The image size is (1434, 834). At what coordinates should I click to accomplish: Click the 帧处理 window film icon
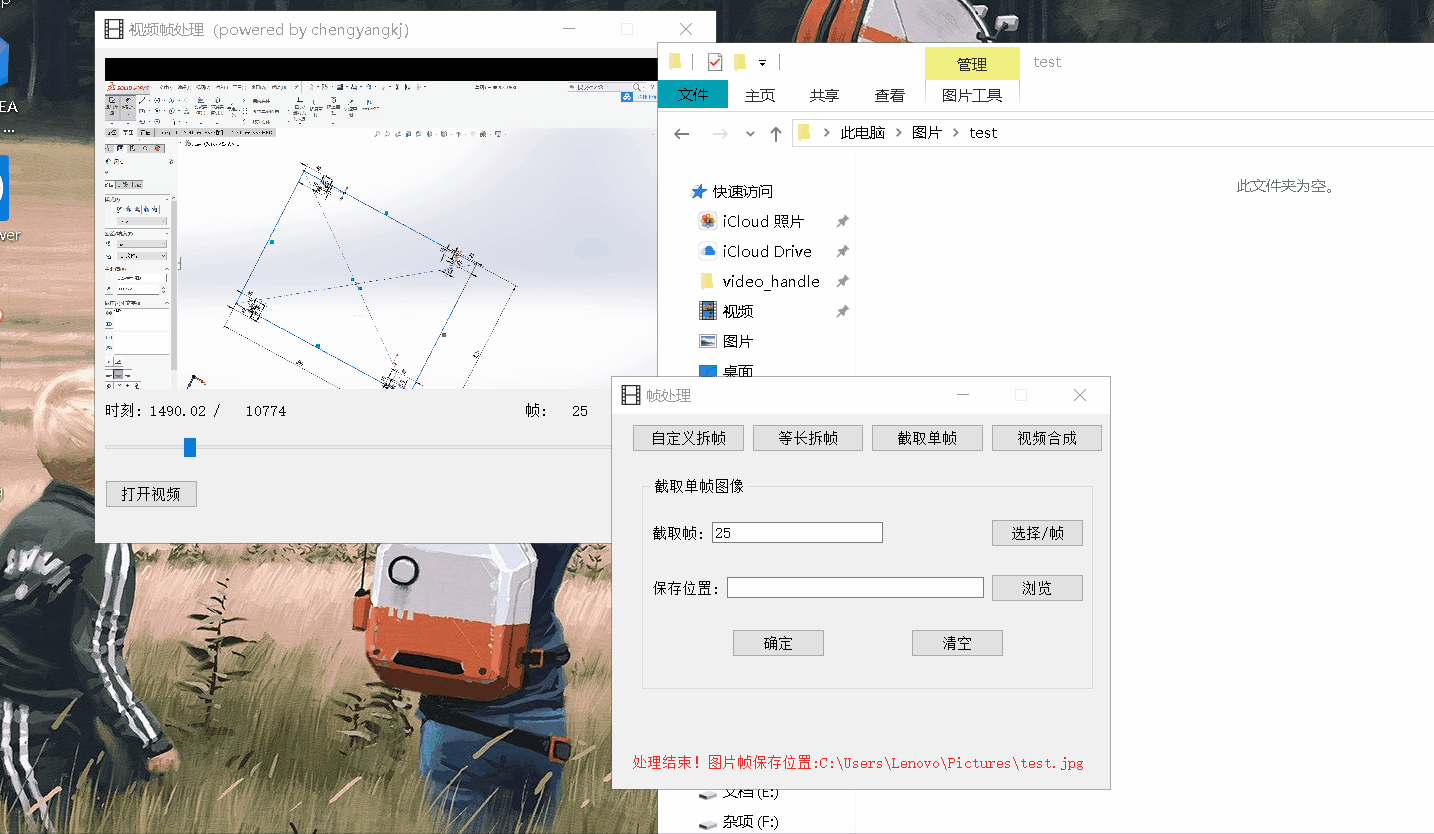point(631,395)
